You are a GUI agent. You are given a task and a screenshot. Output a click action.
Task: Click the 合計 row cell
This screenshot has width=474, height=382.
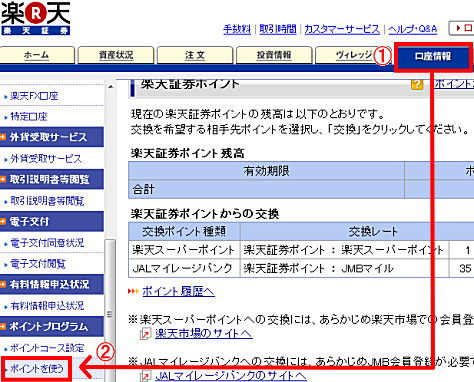(x=266, y=189)
